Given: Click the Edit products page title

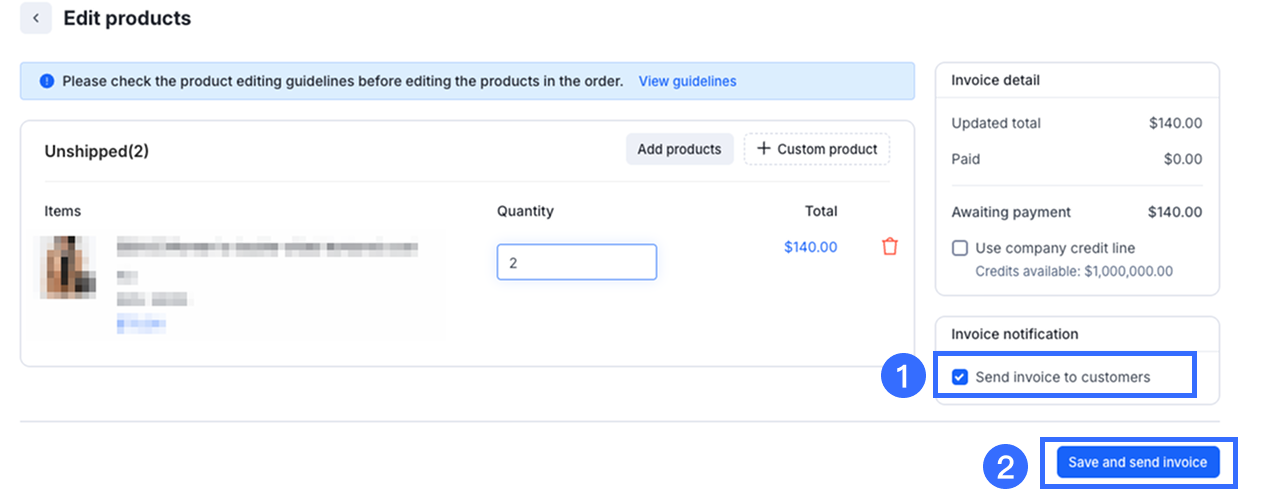Looking at the screenshot, I should [x=127, y=18].
